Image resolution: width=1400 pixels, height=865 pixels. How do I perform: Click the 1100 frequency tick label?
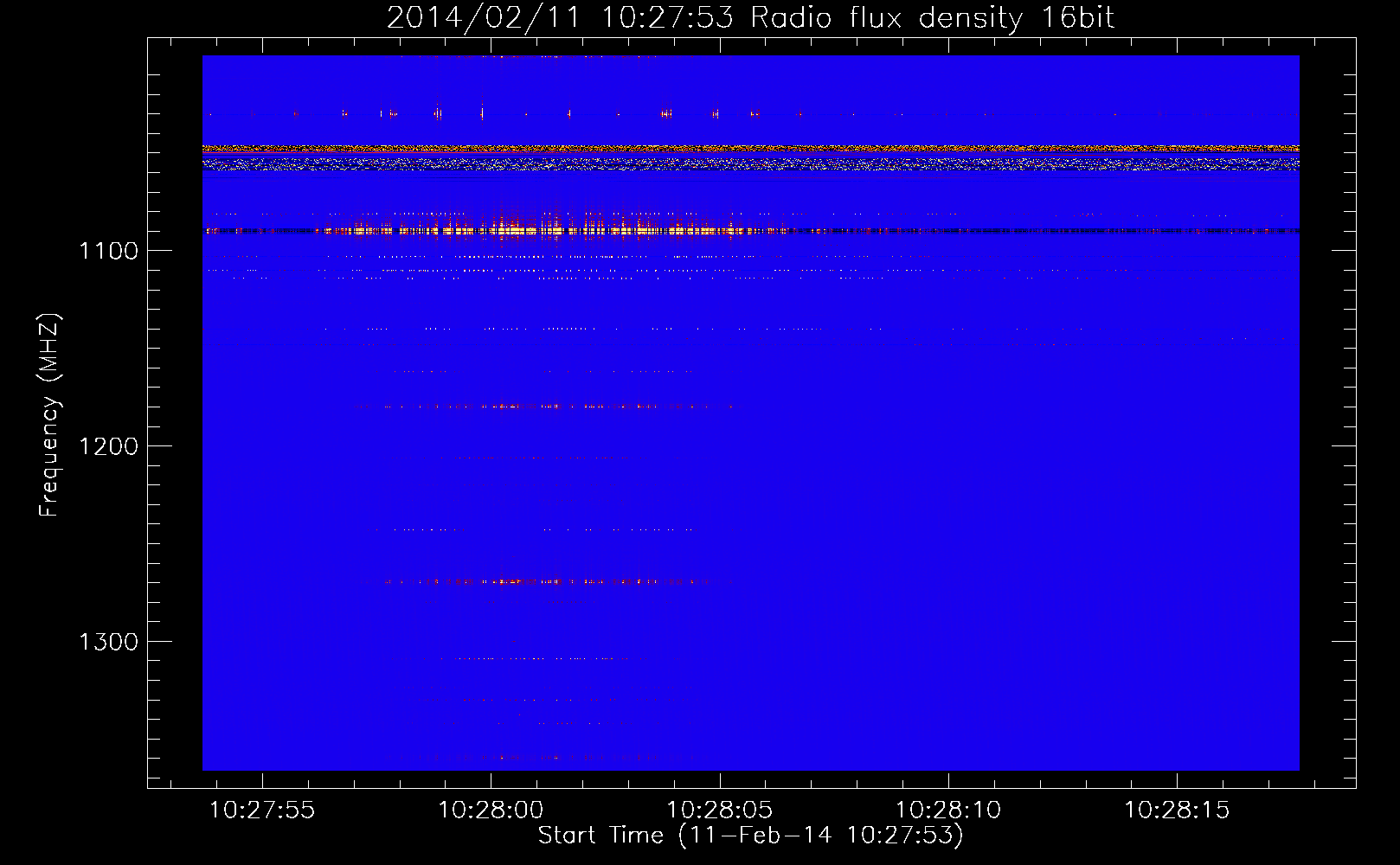109,251
